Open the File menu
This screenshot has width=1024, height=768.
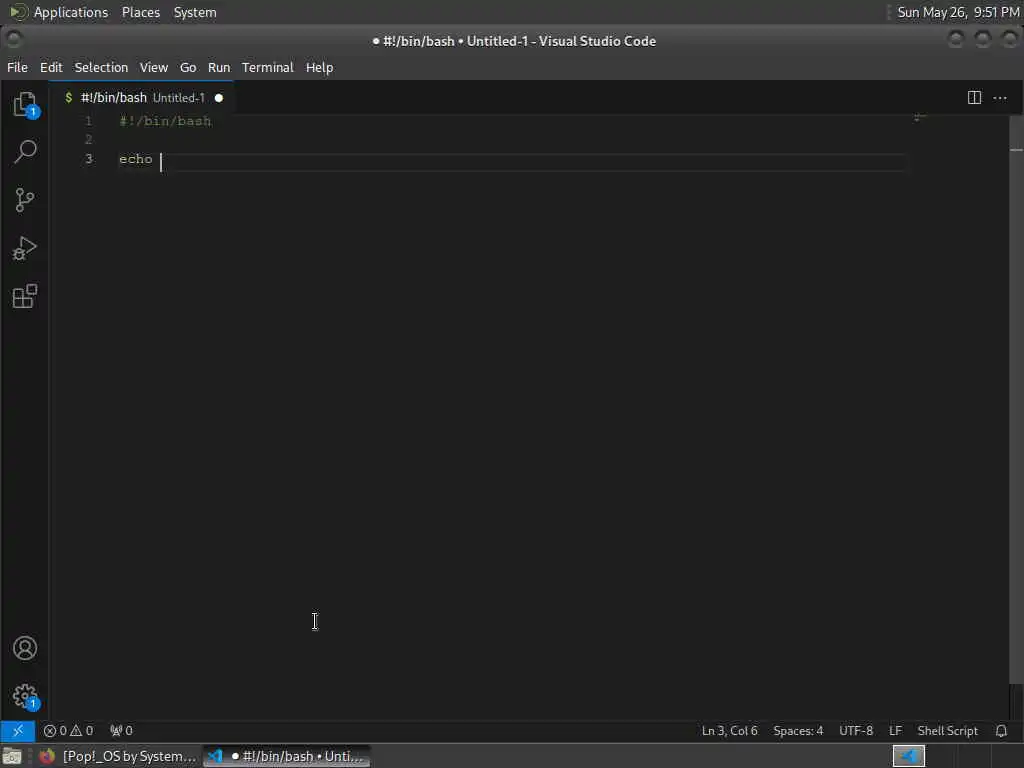17,67
